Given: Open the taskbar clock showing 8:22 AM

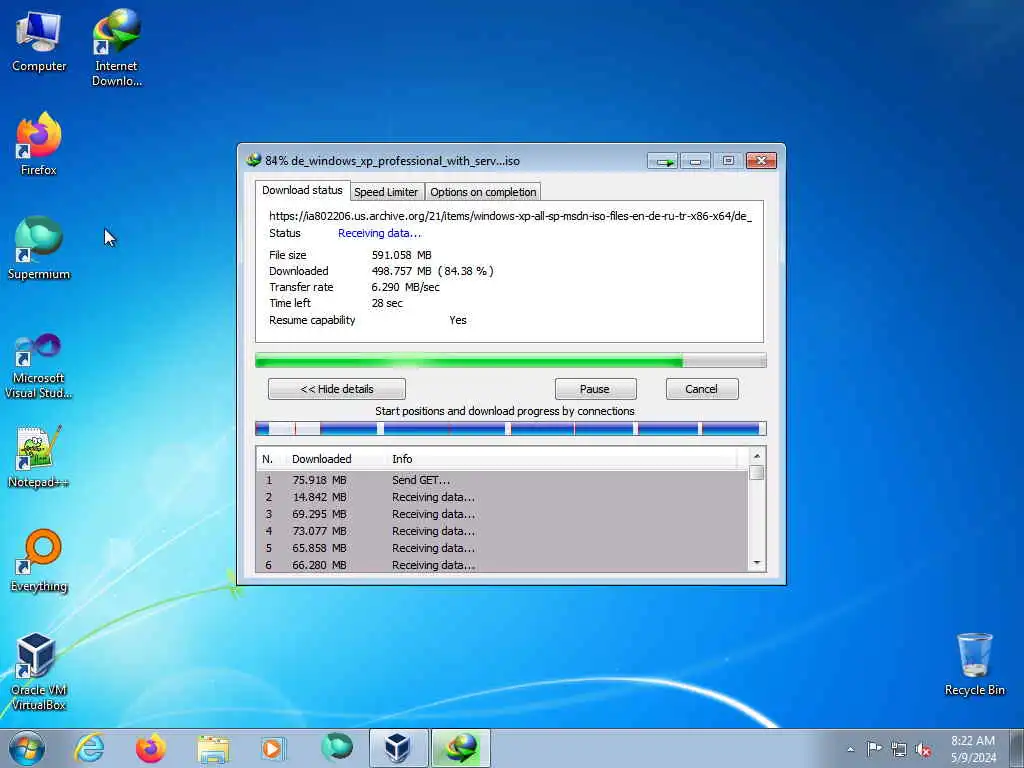Looking at the screenshot, I should 973,749.
